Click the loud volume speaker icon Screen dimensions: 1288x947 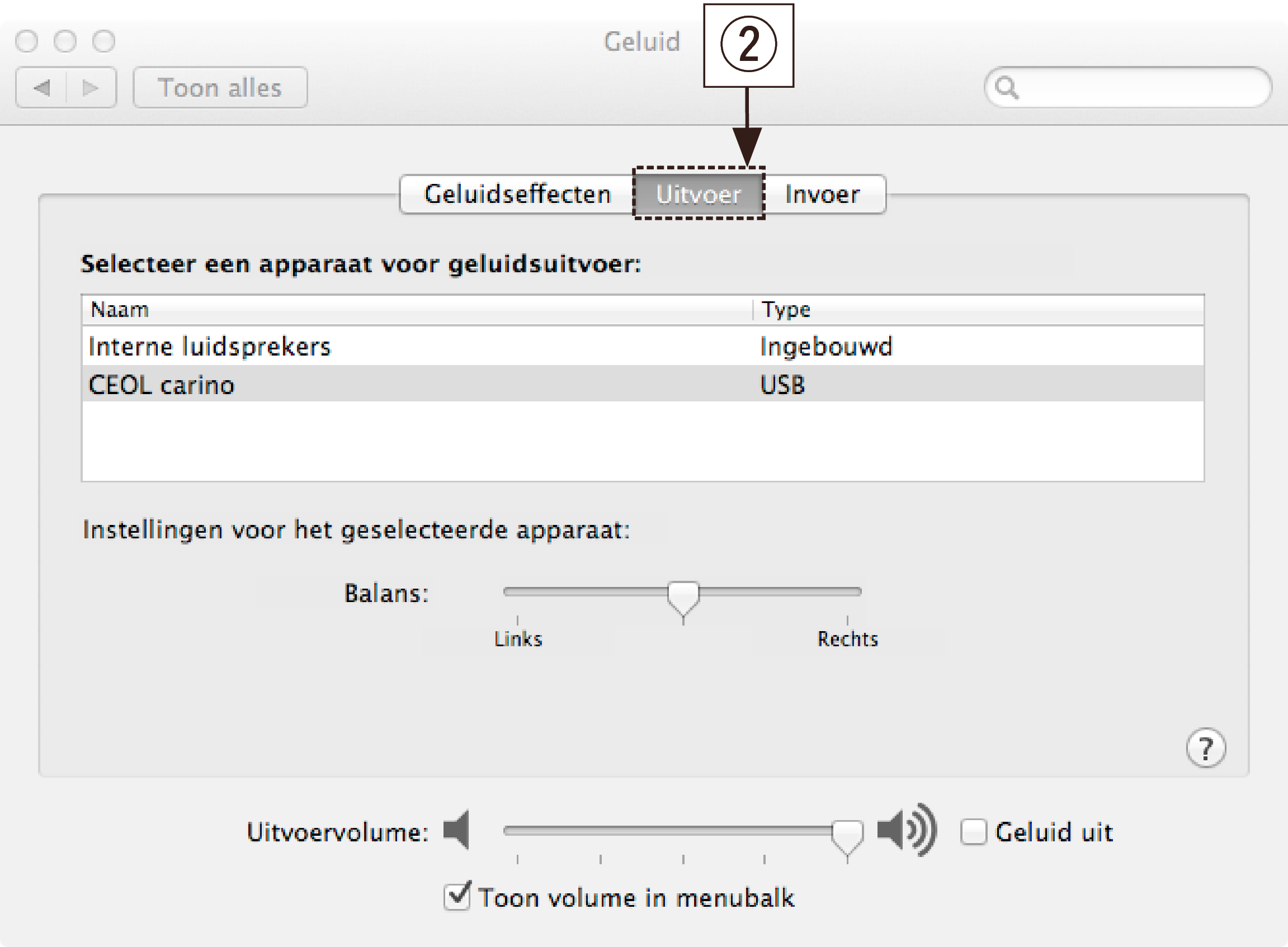(x=906, y=830)
